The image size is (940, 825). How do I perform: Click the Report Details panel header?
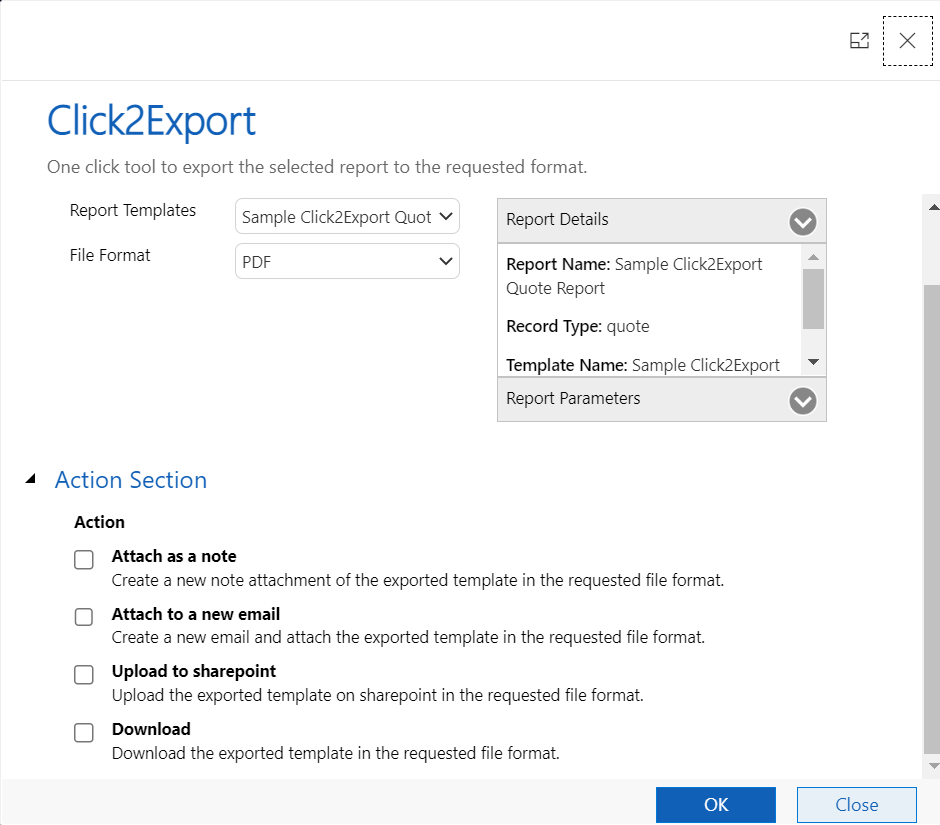[640, 220]
